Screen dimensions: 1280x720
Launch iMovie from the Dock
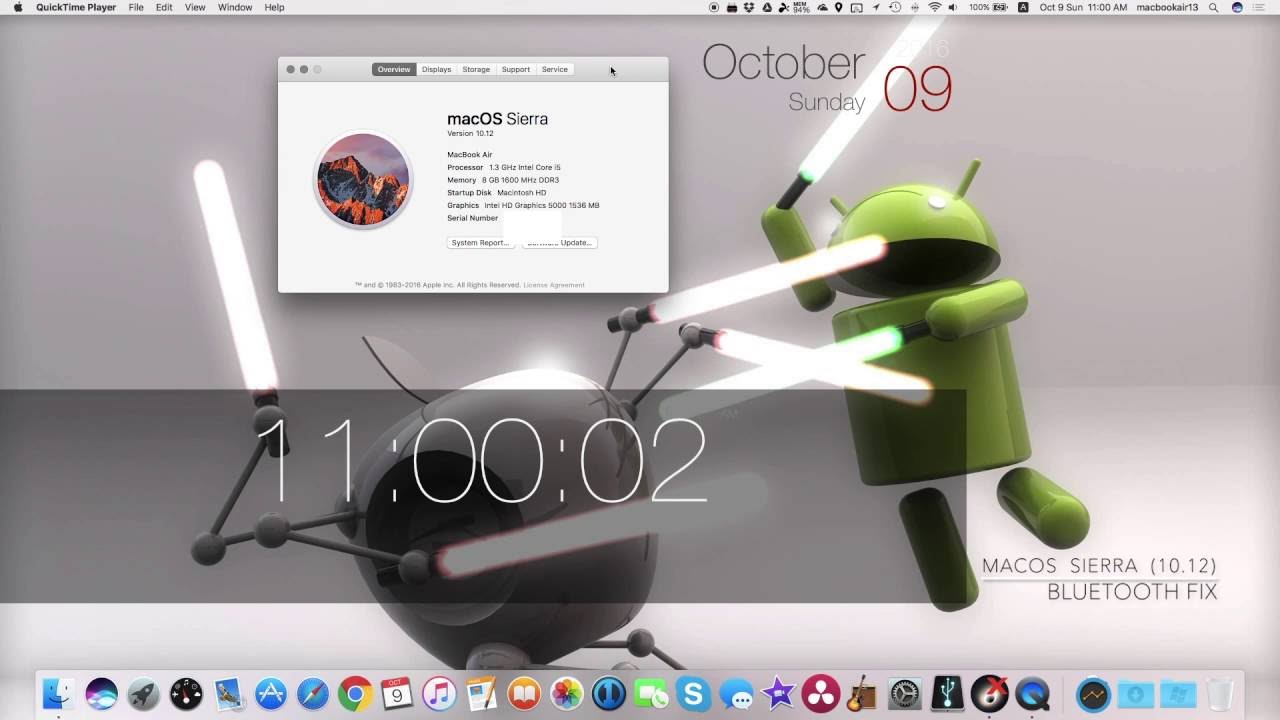pyautogui.click(x=778, y=694)
